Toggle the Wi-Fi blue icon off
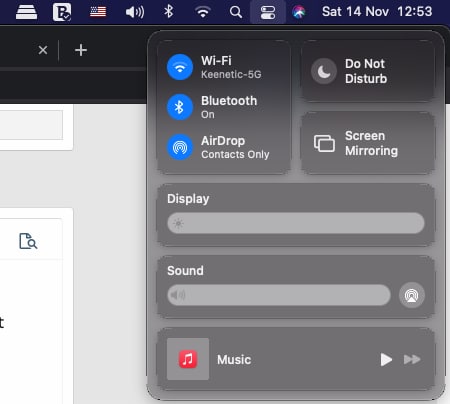The image size is (450, 404). point(180,67)
